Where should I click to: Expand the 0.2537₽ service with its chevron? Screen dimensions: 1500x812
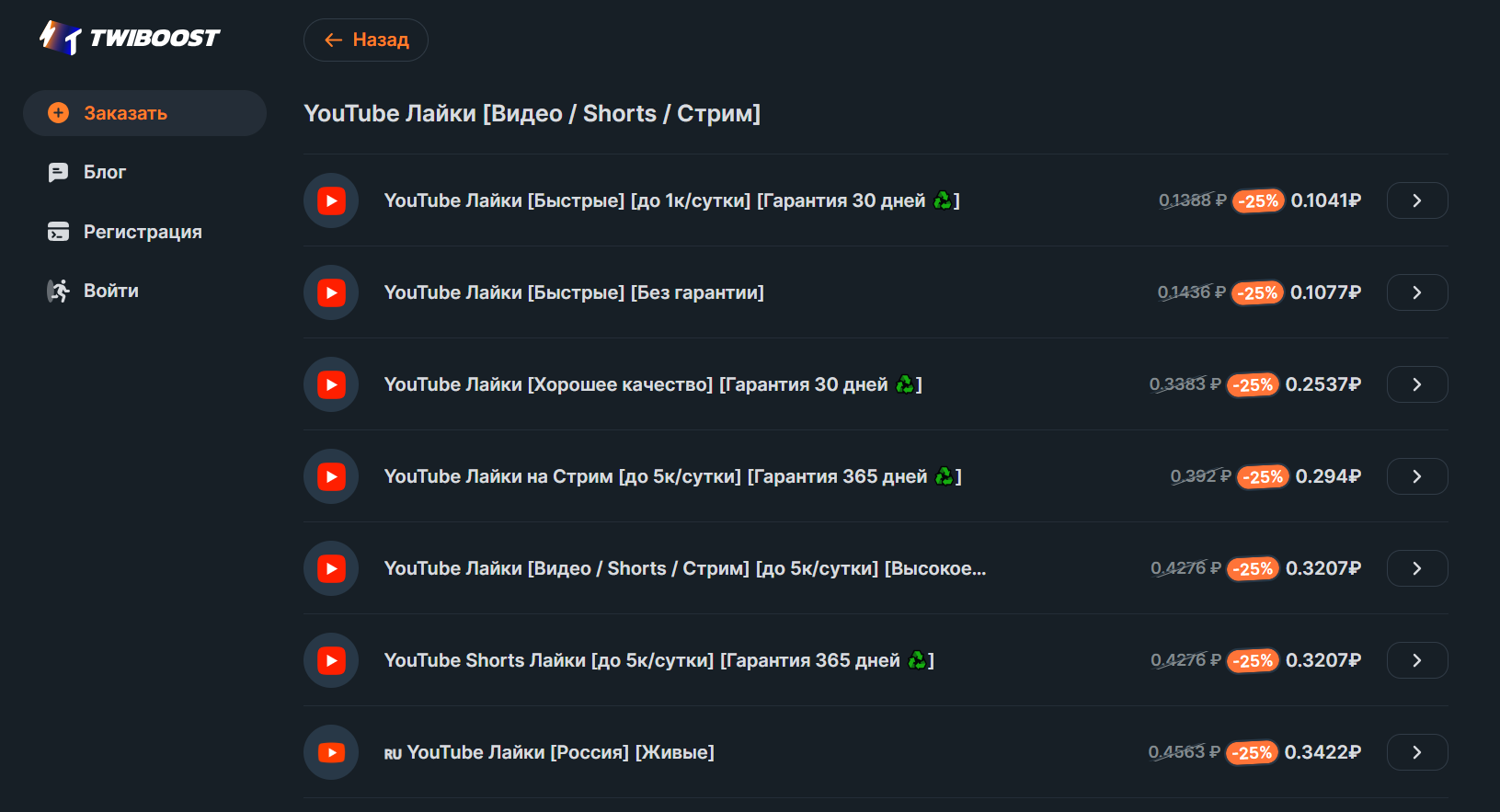tap(1417, 384)
